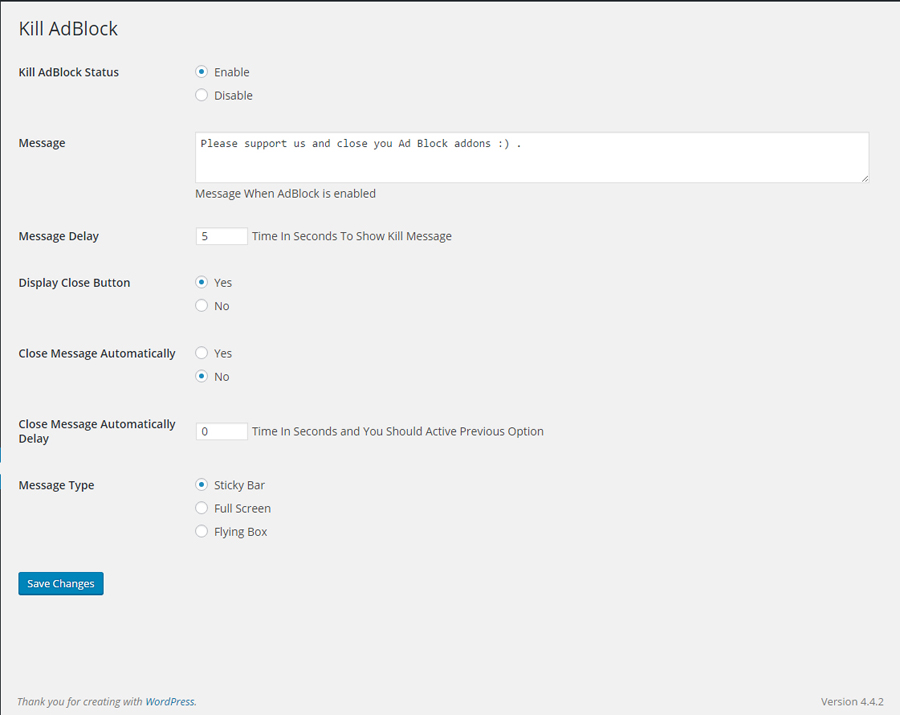Open the WordPress link in footer

170,702
